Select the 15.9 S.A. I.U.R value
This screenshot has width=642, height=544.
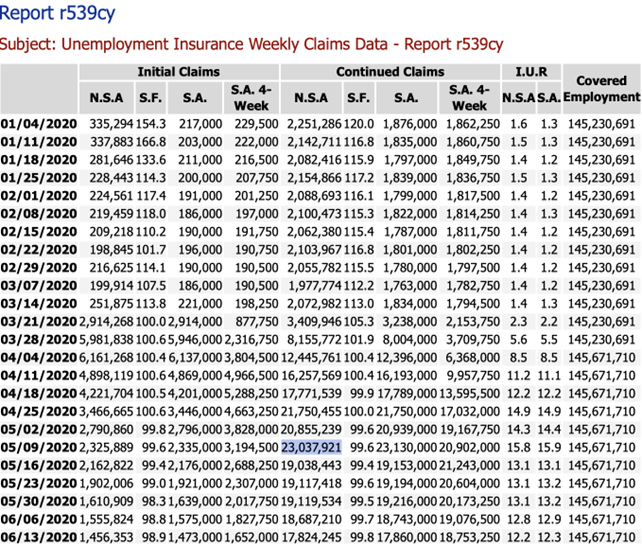click(x=549, y=447)
